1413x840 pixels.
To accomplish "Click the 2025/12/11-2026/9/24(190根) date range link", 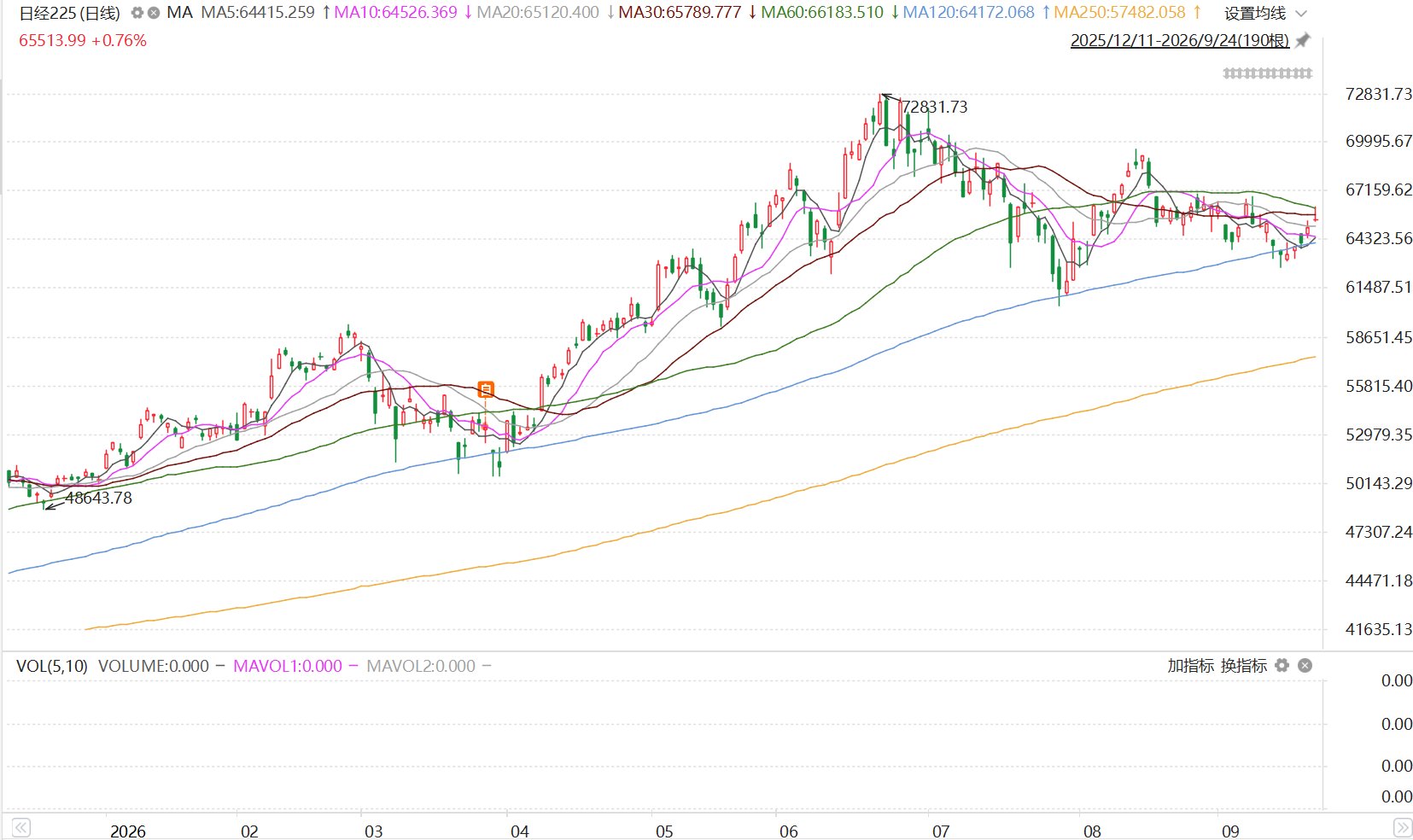I will pos(1180,40).
